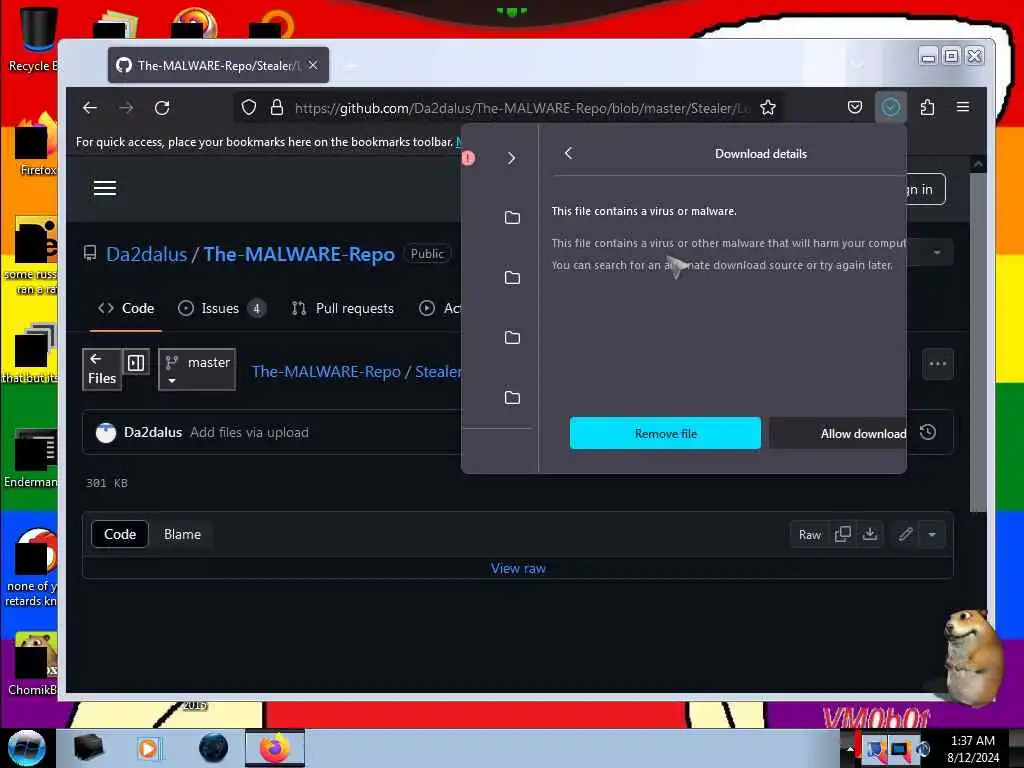
Task: Open the The-MALWARE-Repo repository title link
Action: 299,254
